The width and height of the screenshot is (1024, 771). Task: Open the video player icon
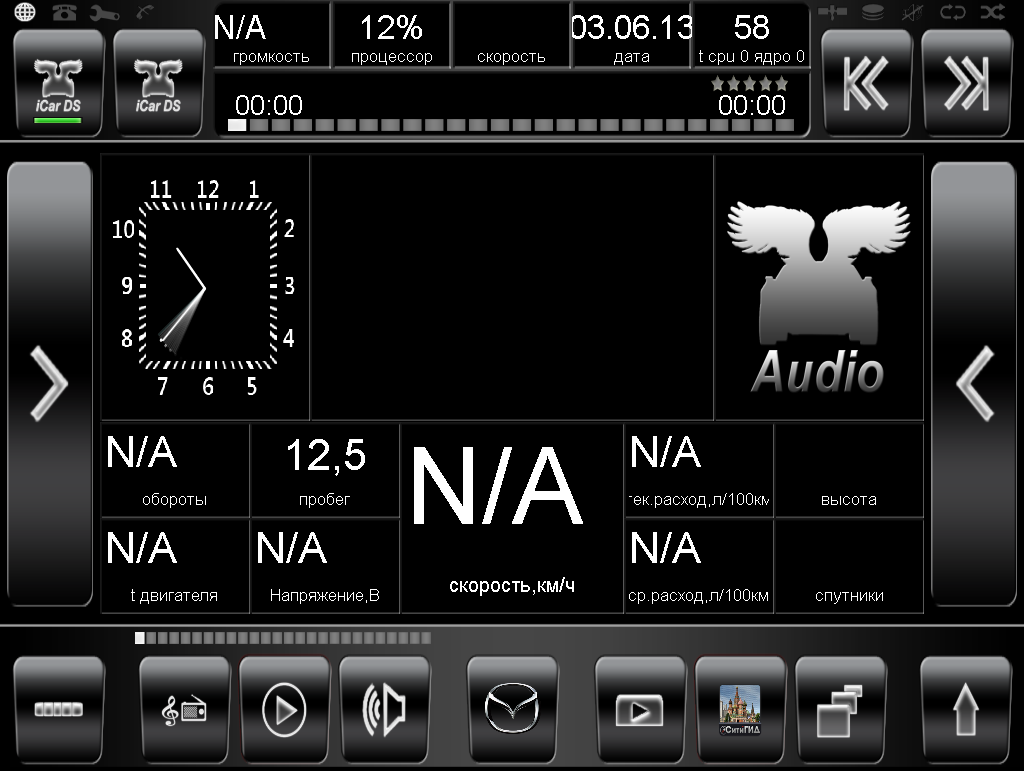(x=640, y=709)
